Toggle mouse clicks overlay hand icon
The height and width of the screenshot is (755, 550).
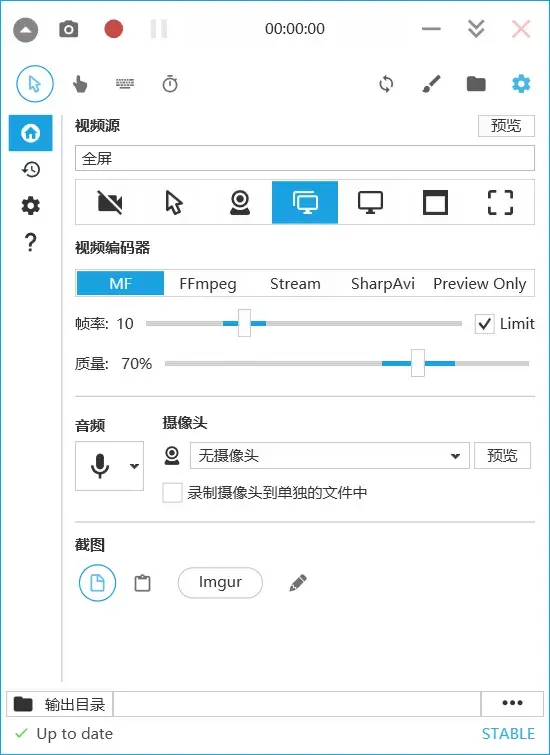pyautogui.click(x=80, y=84)
